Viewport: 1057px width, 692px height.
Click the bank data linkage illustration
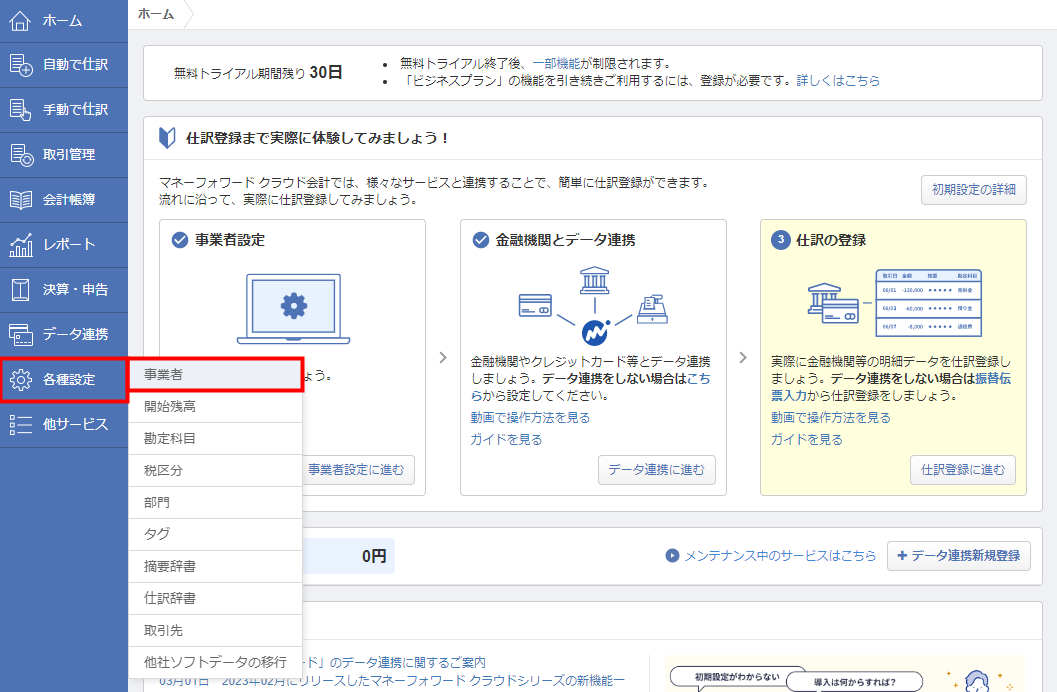coord(593,307)
